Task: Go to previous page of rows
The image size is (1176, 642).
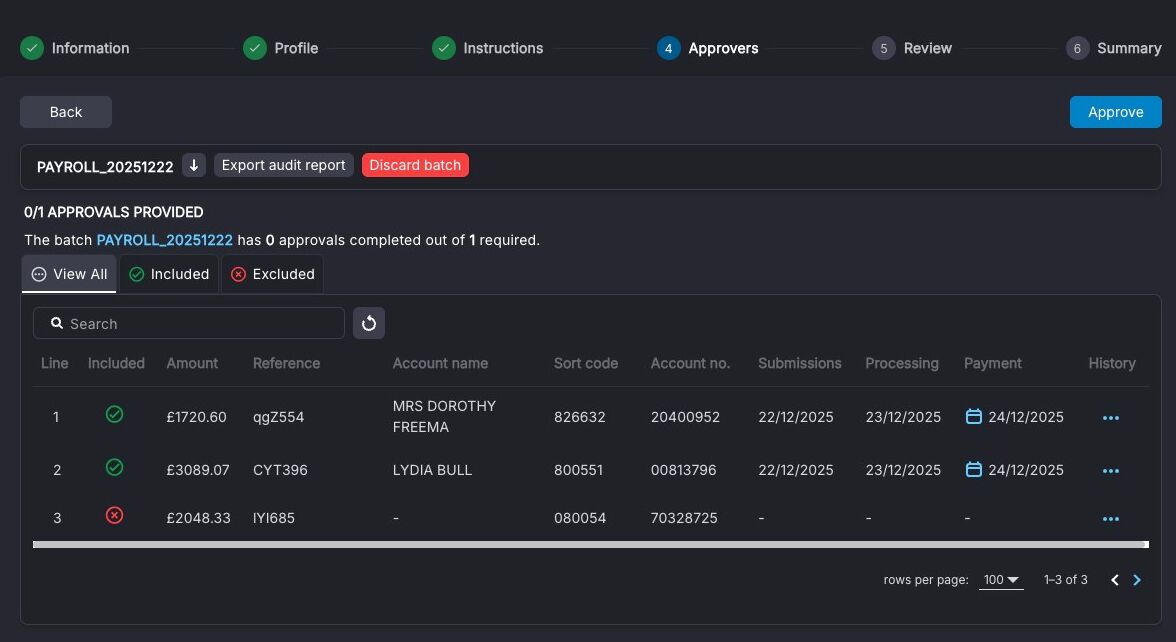Action: click(1114, 580)
